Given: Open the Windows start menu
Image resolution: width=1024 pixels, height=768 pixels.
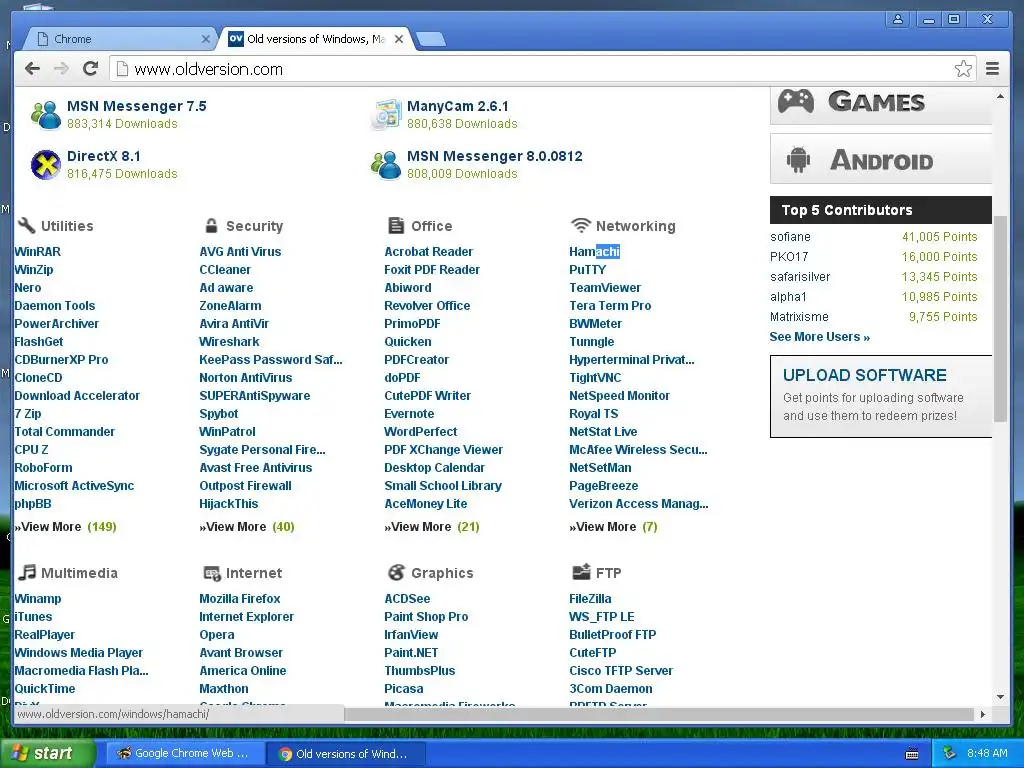Looking at the screenshot, I should point(47,753).
